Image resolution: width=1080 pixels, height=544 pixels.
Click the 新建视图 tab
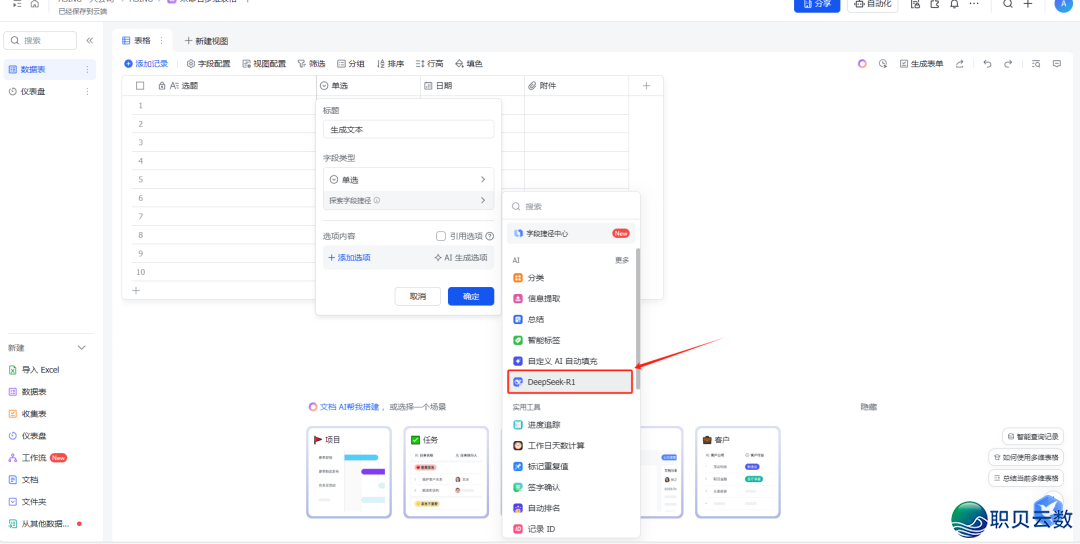pos(206,41)
